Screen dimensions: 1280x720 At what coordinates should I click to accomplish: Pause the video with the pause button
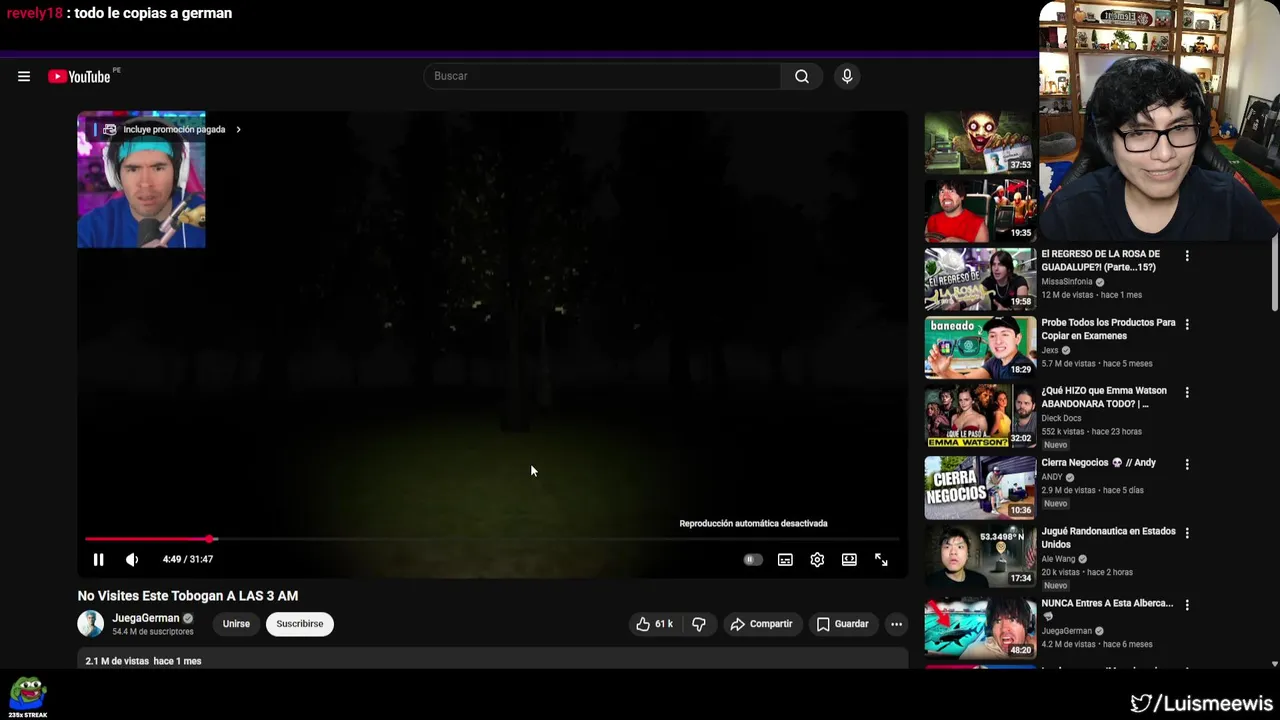(98, 560)
